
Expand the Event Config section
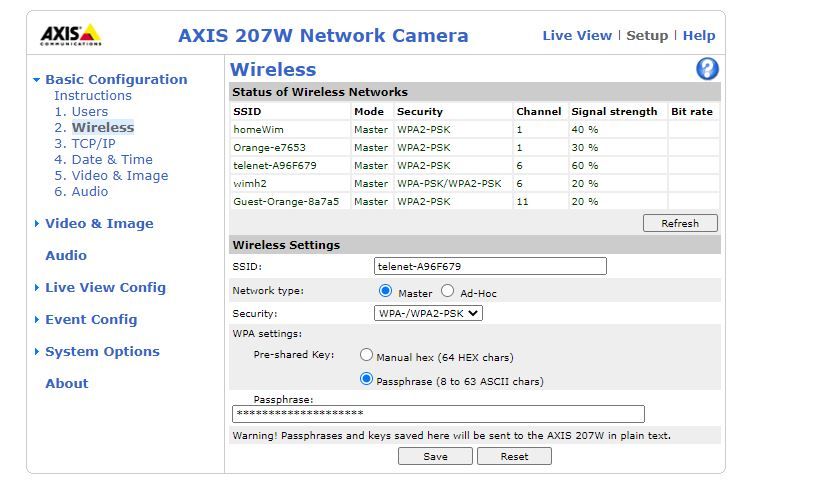click(91, 320)
